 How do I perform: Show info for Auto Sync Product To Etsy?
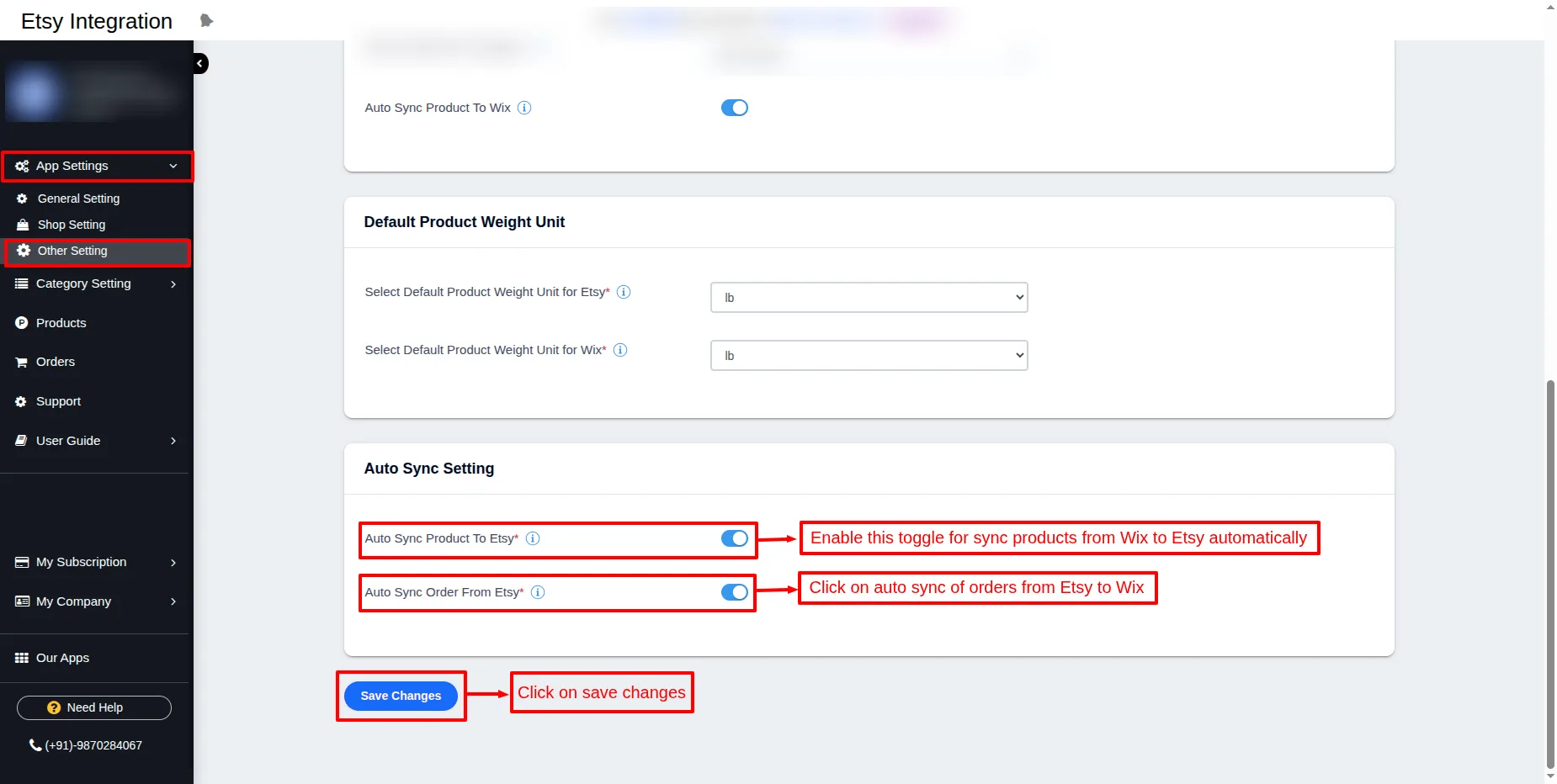pos(533,538)
